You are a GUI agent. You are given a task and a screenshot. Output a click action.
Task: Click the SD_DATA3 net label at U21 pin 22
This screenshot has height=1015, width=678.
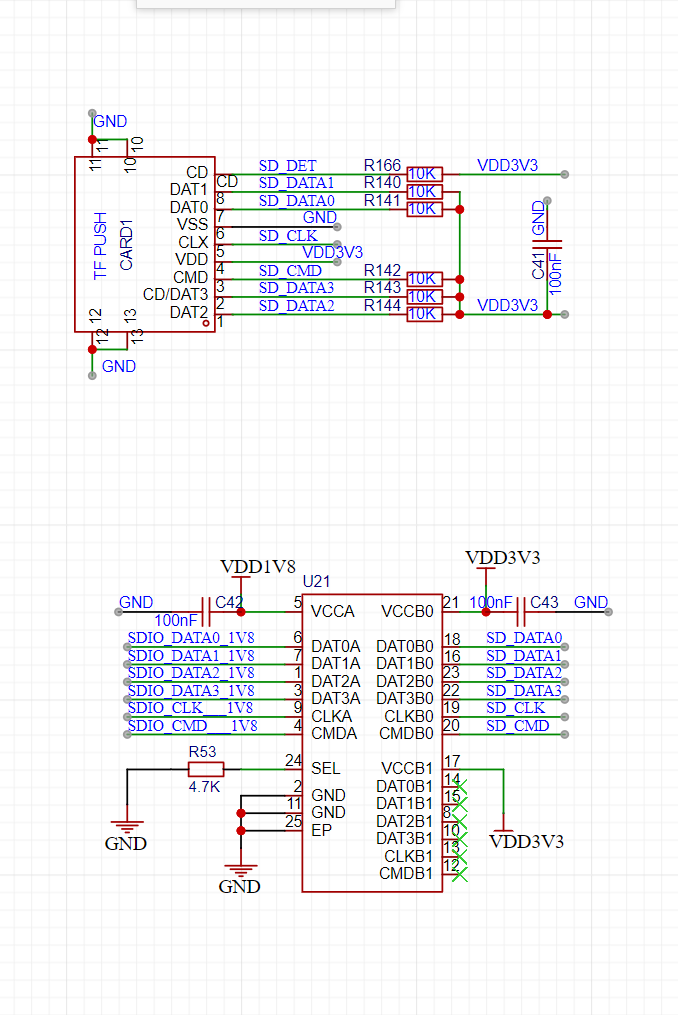[524, 691]
